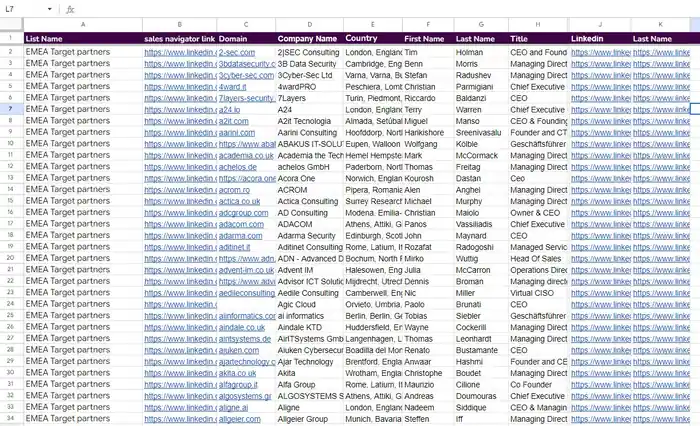Select the 4wardPRO company cell
700x426 pixels.
[x=309, y=87]
